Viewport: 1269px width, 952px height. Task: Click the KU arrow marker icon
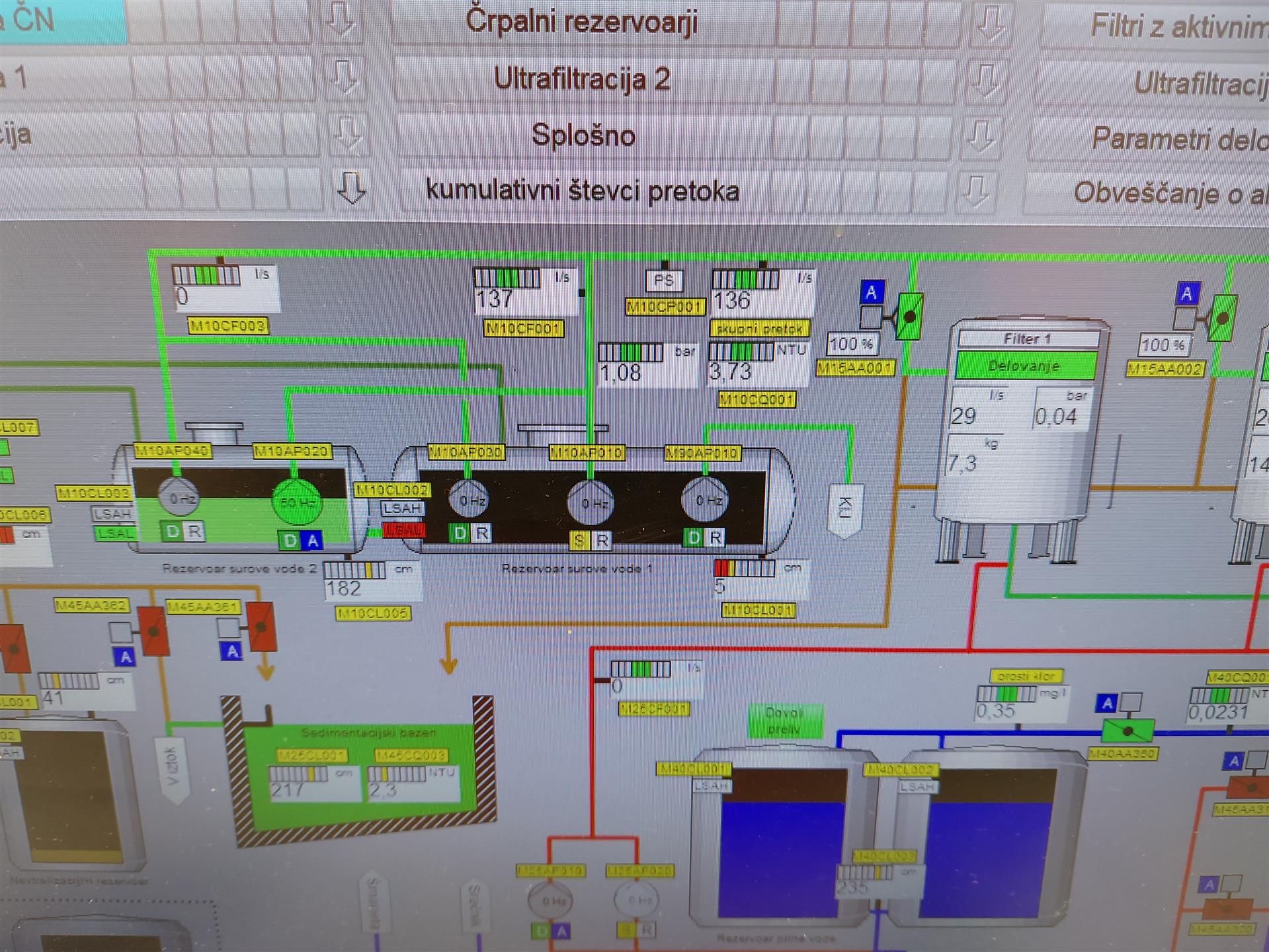[x=845, y=510]
